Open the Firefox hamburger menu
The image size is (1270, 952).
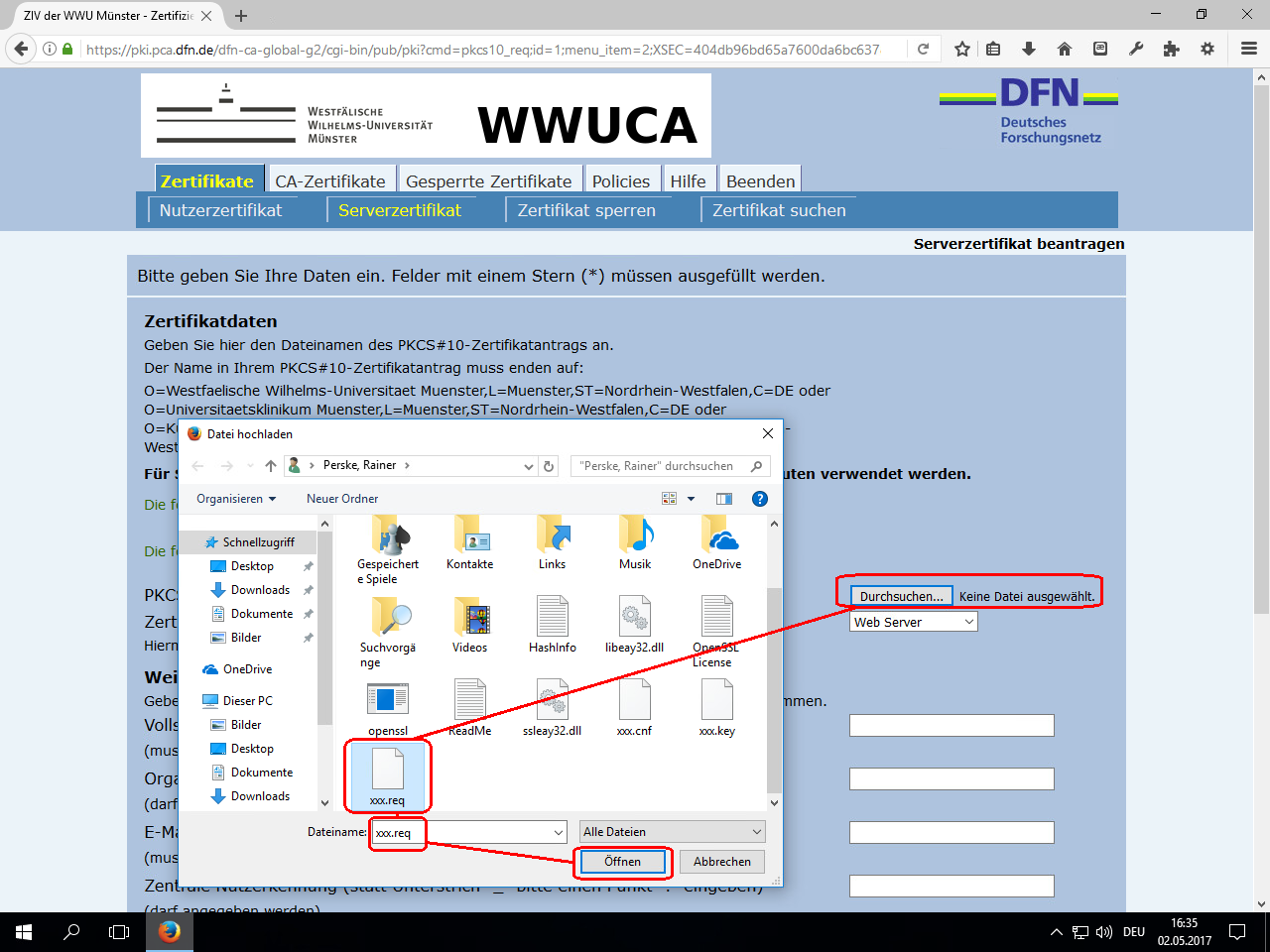click(x=1249, y=49)
